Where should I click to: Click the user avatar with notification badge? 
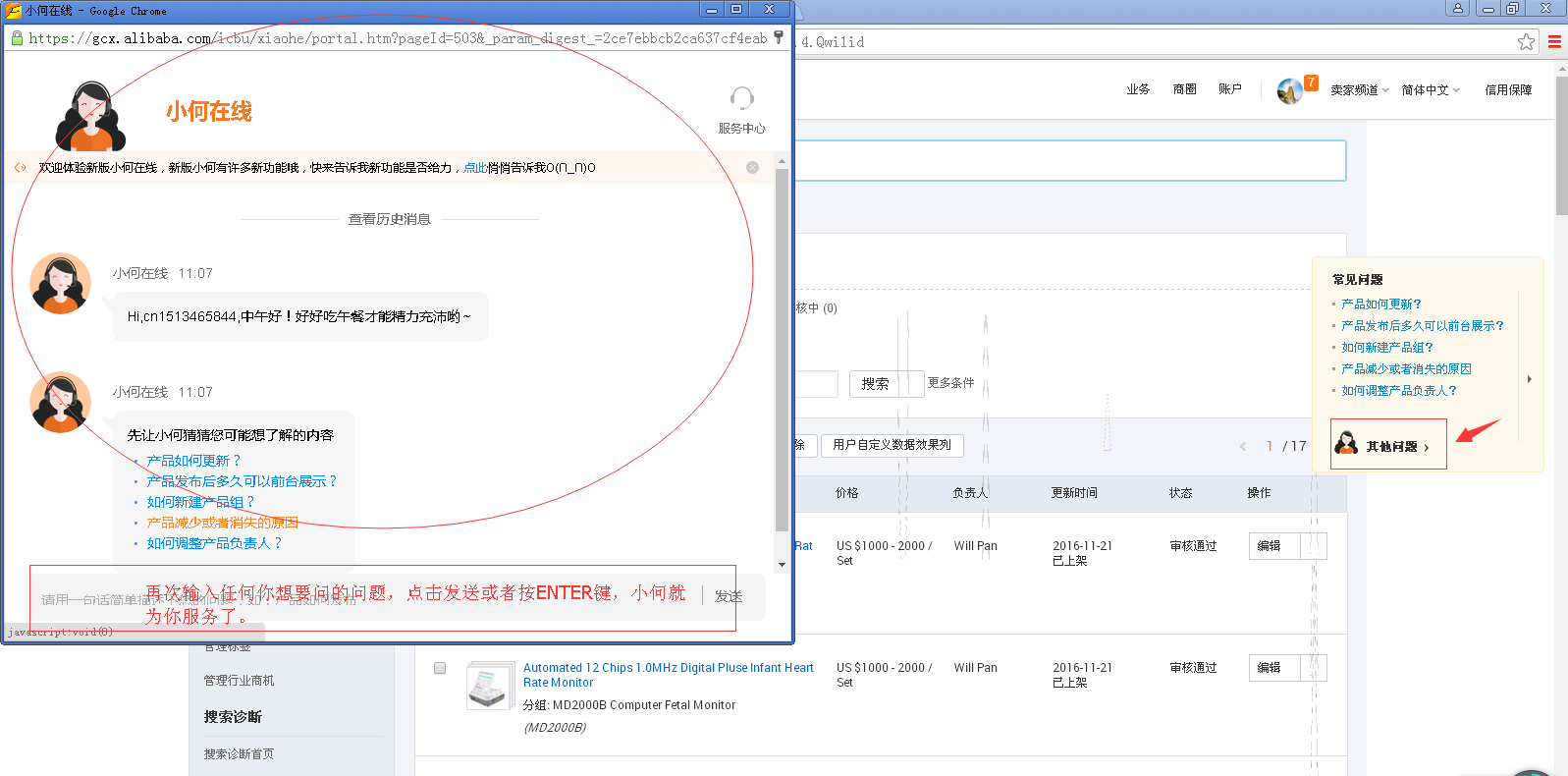point(1290,90)
